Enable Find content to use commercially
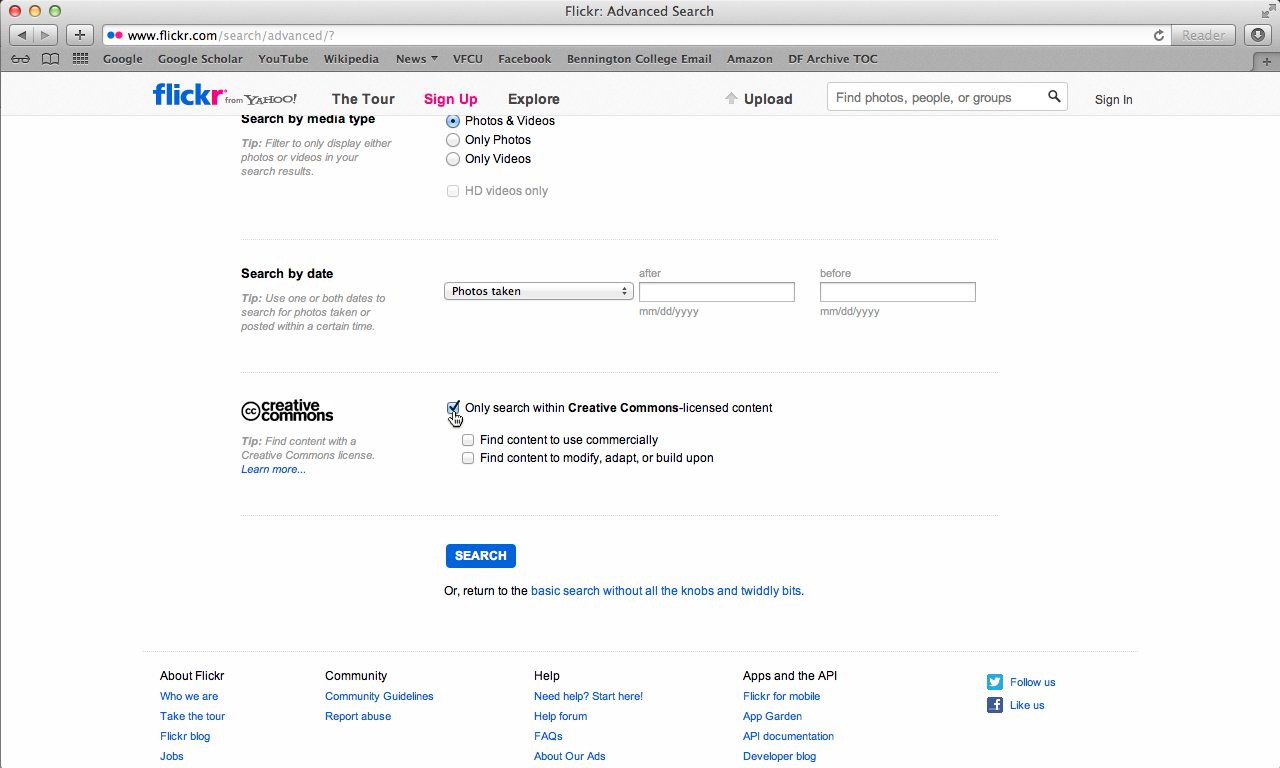This screenshot has width=1280, height=768. click(x=468, y=440)
